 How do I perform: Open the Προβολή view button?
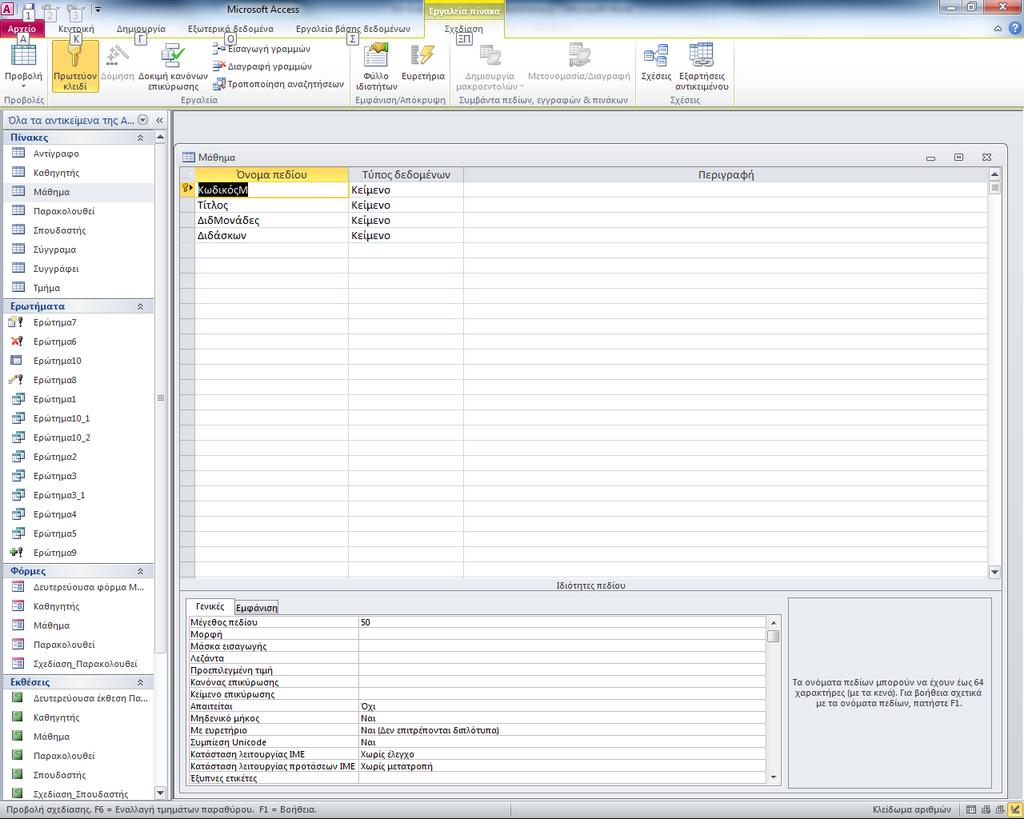(x=24, y=66)
